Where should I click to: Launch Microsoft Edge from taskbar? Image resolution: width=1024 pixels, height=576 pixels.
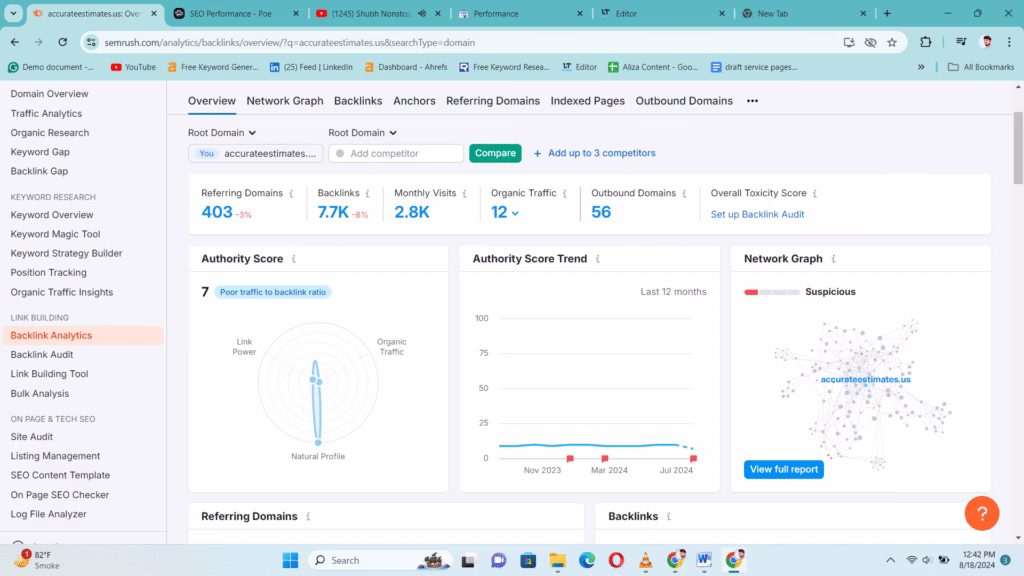click(x=586, y=560)
